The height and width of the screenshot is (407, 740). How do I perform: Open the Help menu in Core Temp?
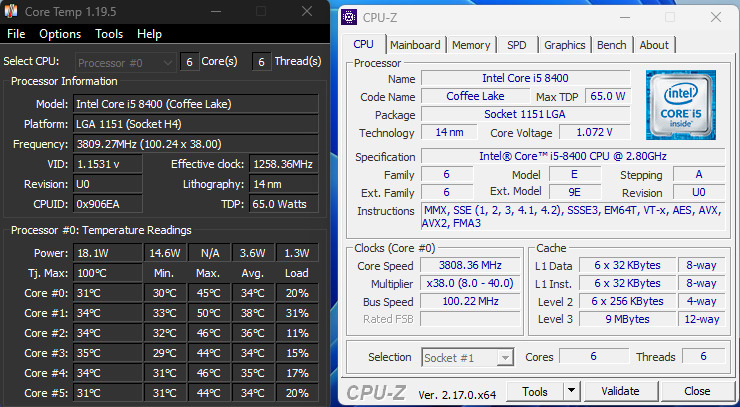click(149, 34)
